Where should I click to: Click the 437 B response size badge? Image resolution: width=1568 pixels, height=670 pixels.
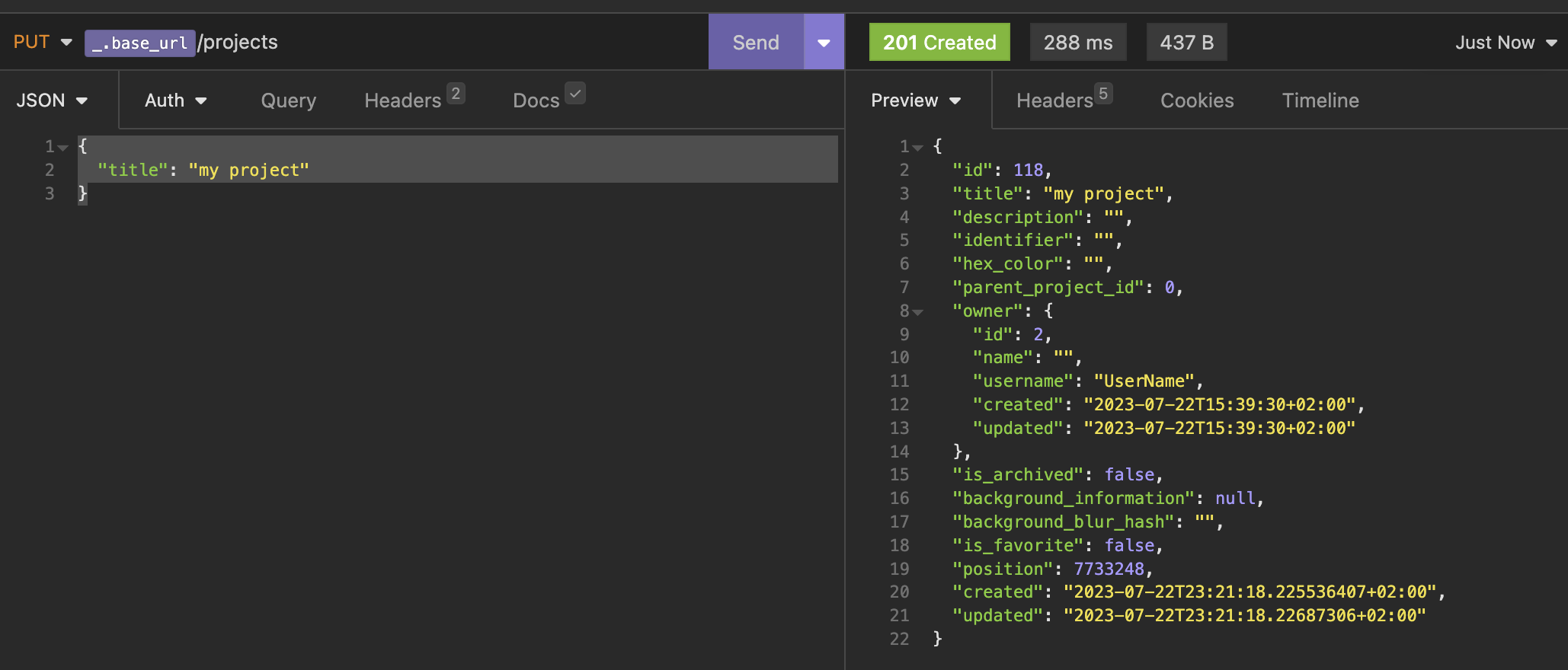click(x=1187, y=42)
